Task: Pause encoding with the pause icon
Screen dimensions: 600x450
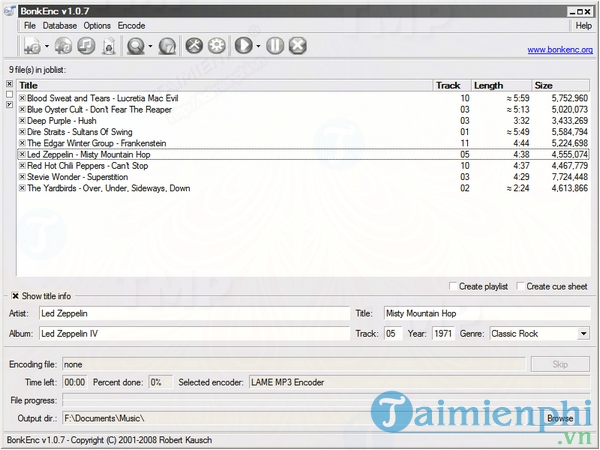Action: pos(274,45)
